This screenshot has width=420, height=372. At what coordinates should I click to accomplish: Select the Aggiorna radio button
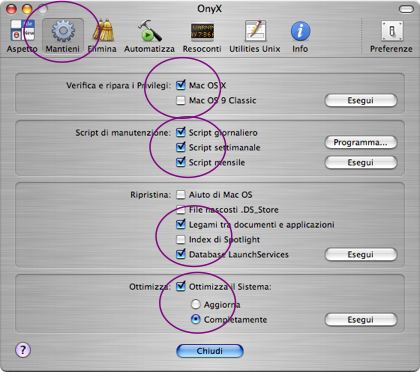196,304
